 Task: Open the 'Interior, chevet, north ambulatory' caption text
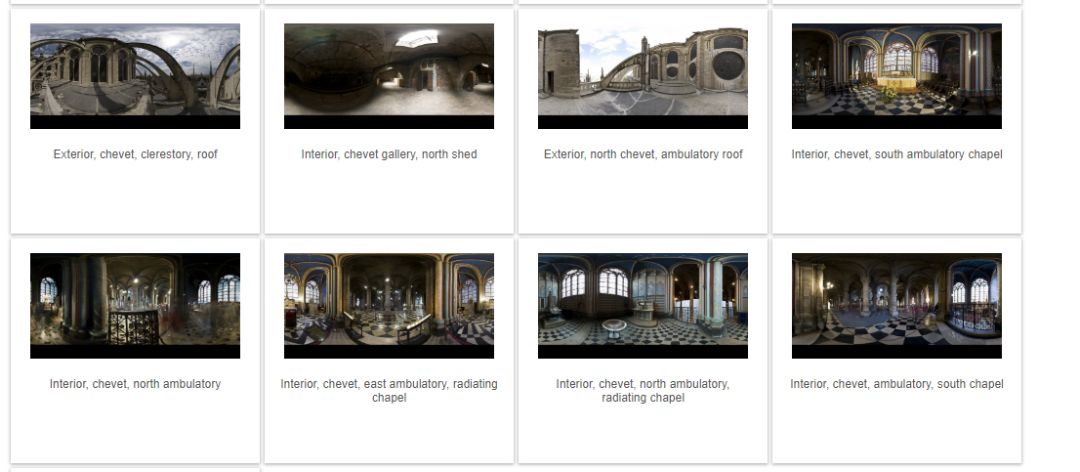tap(135, 384)
